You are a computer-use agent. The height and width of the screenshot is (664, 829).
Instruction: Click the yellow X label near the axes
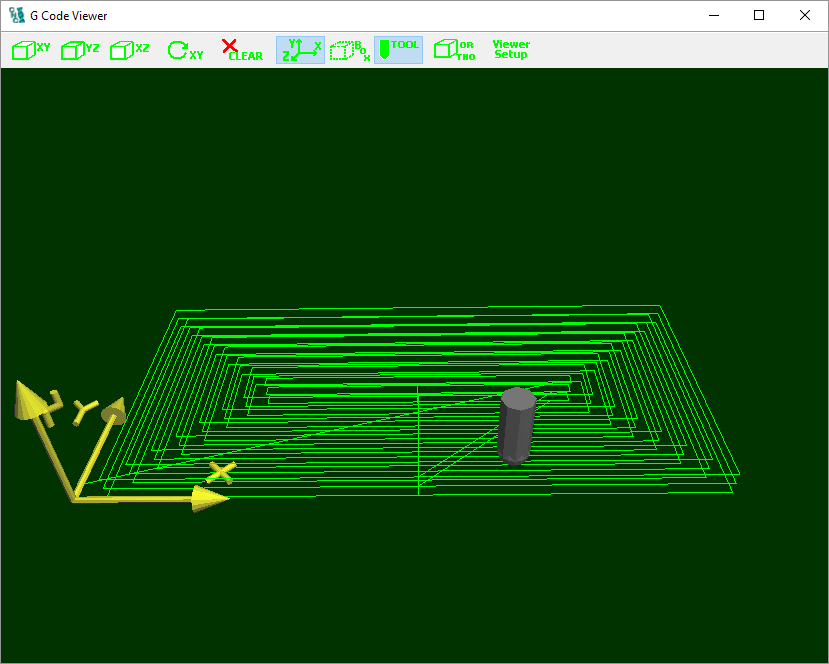click(x=221, y=472)
